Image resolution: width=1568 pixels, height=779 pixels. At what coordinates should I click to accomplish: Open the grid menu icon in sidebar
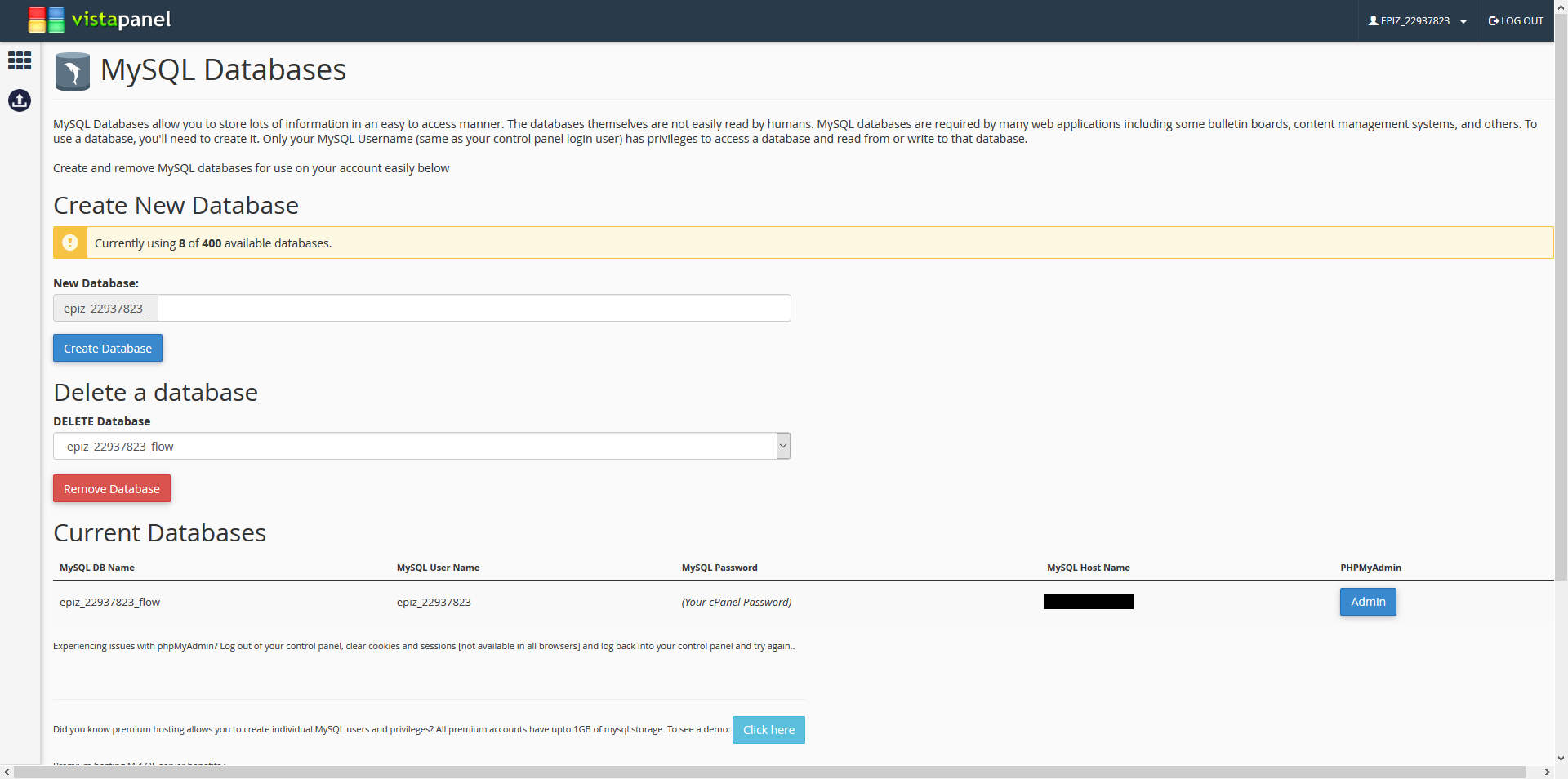click(20, 60)
